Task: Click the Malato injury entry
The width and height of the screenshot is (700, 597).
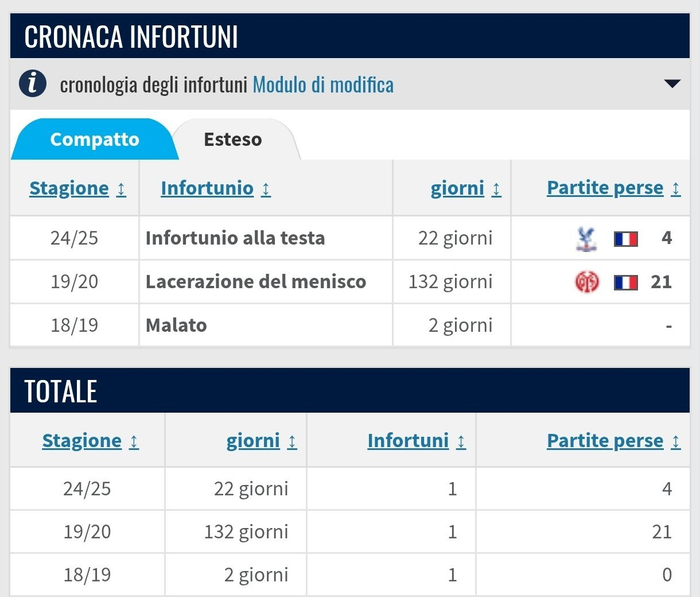Action: tap(176, 325)
